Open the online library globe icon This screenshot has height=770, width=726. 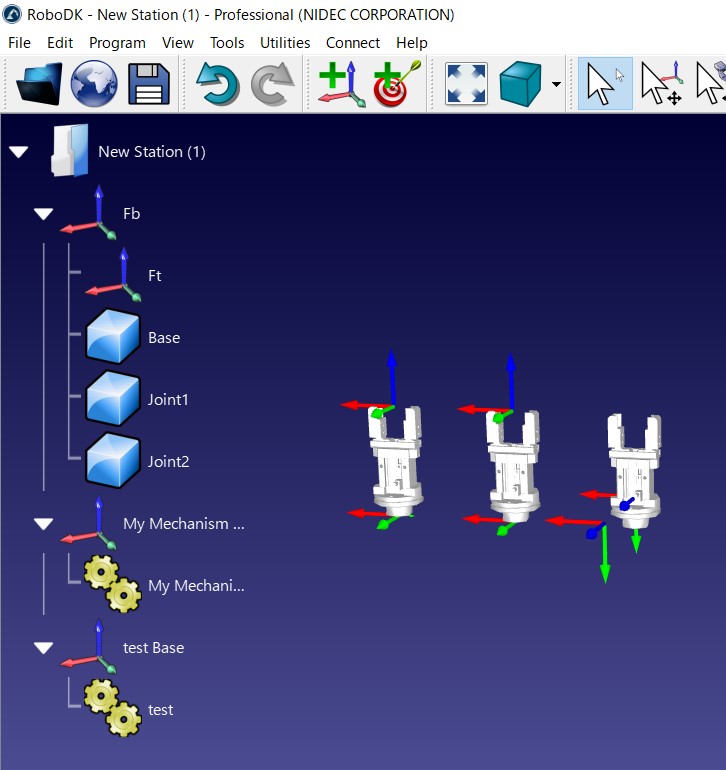(94, 84)
